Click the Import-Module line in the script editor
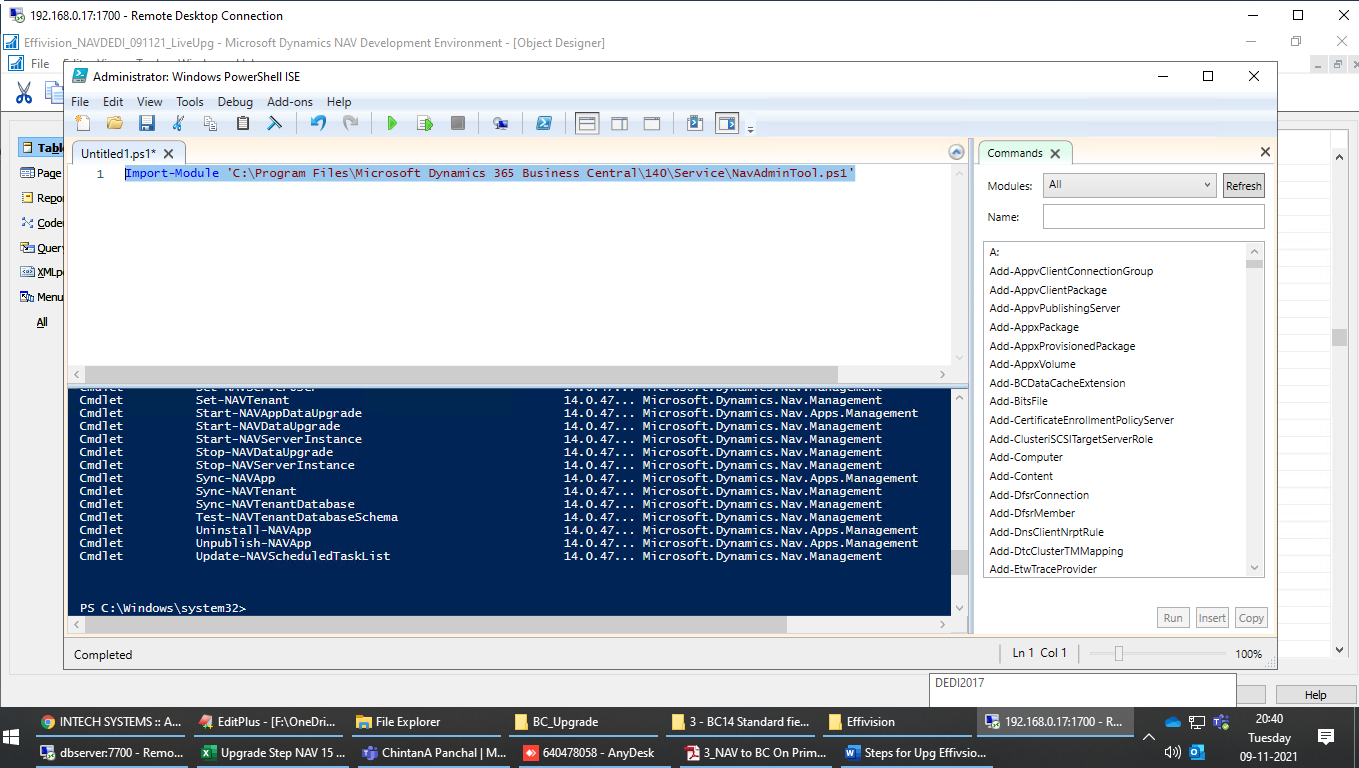Screen dimensions: 1359x768 (x=490, y=173)
